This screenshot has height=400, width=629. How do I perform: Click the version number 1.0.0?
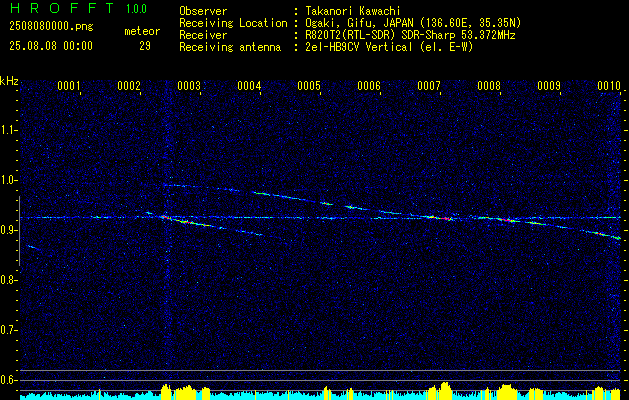click(x=136, y=8)
